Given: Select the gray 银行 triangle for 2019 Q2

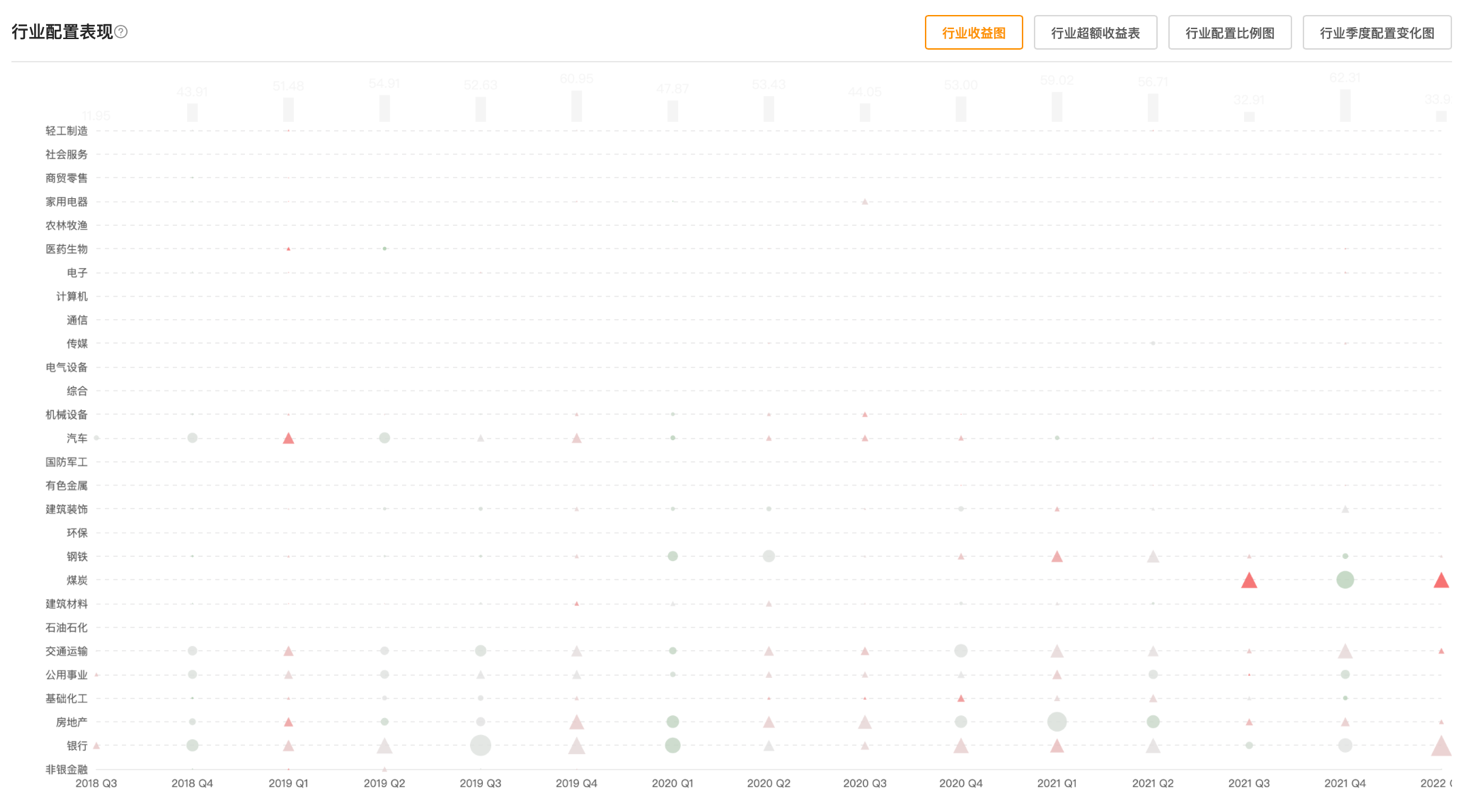Looking at the screenshot, I should (384, 746).
